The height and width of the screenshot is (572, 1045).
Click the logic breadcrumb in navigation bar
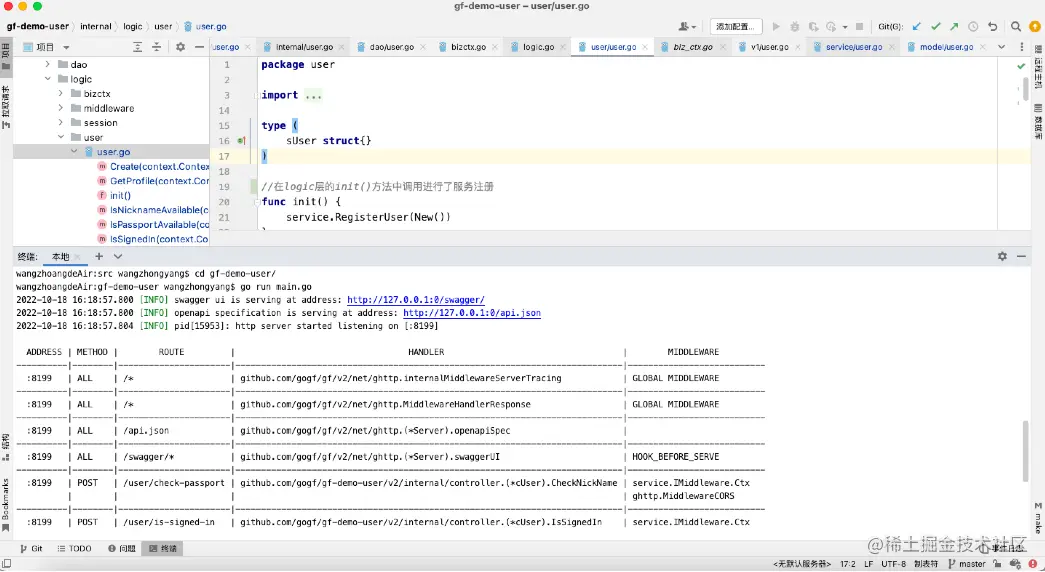pos(133,27)
